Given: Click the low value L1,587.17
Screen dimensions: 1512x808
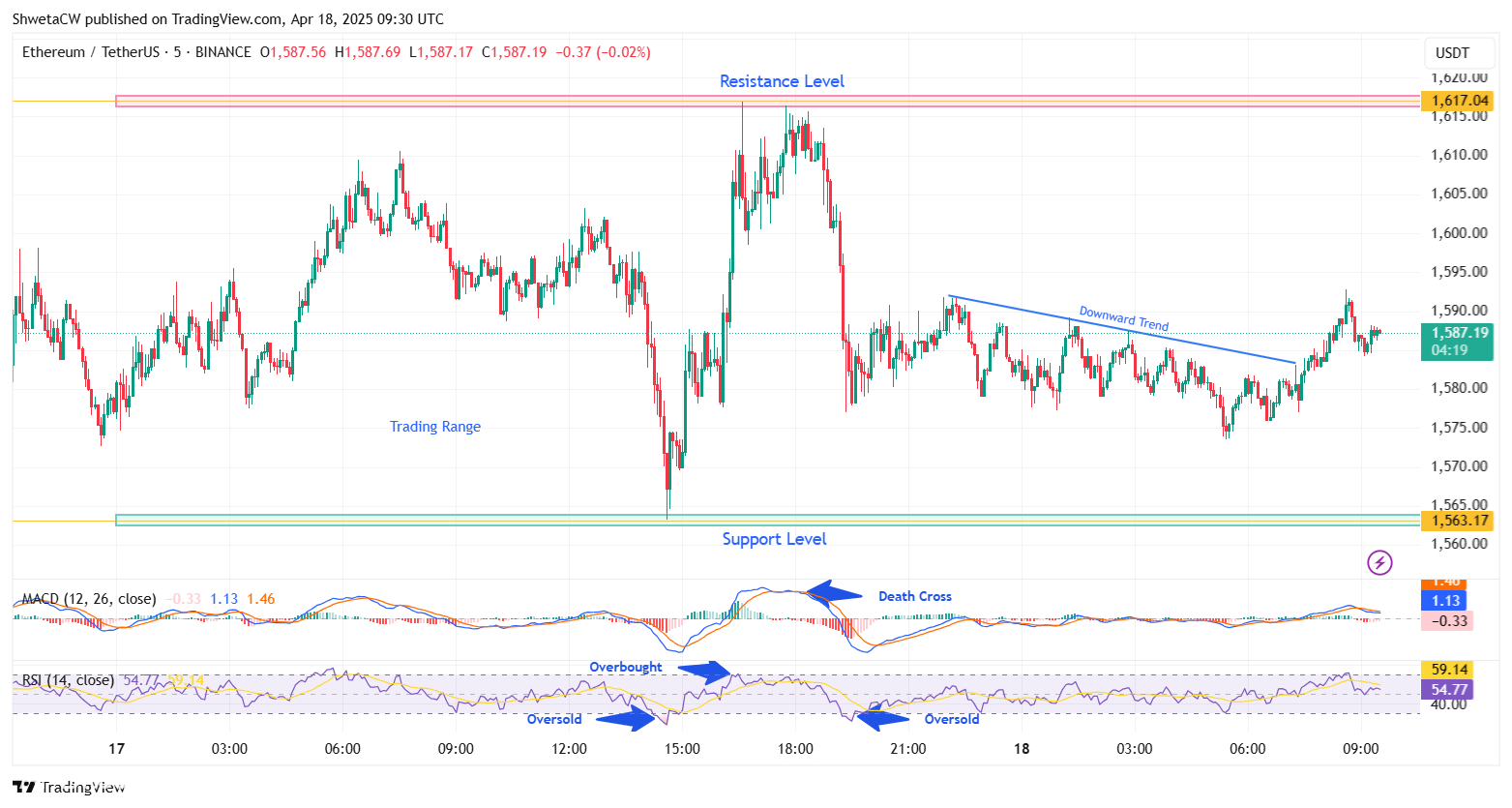Looking at the screenshot, I should point(441,52).
